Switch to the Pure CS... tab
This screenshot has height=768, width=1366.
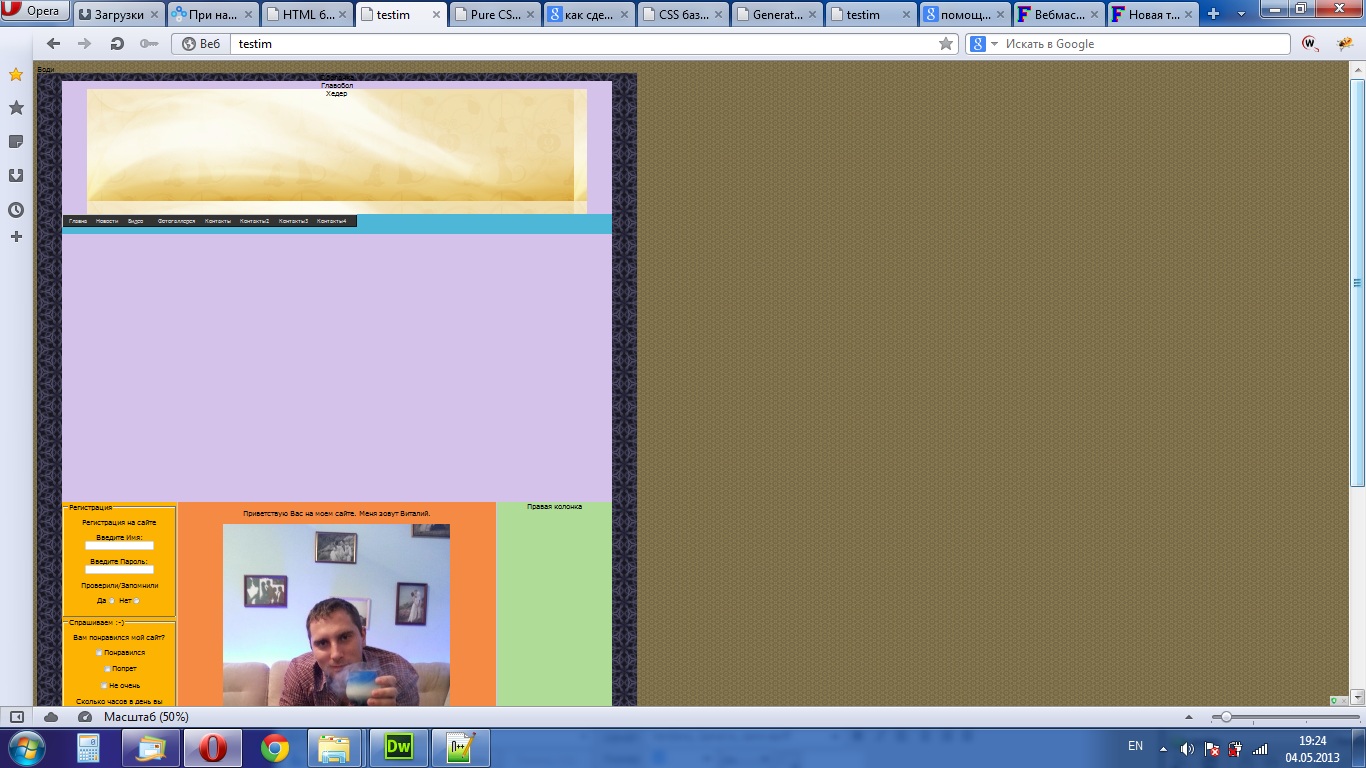tap(494, 14)
